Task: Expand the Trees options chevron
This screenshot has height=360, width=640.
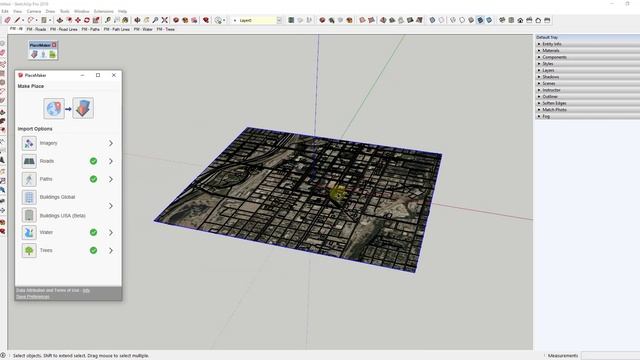Action: (x=111, y=251)
